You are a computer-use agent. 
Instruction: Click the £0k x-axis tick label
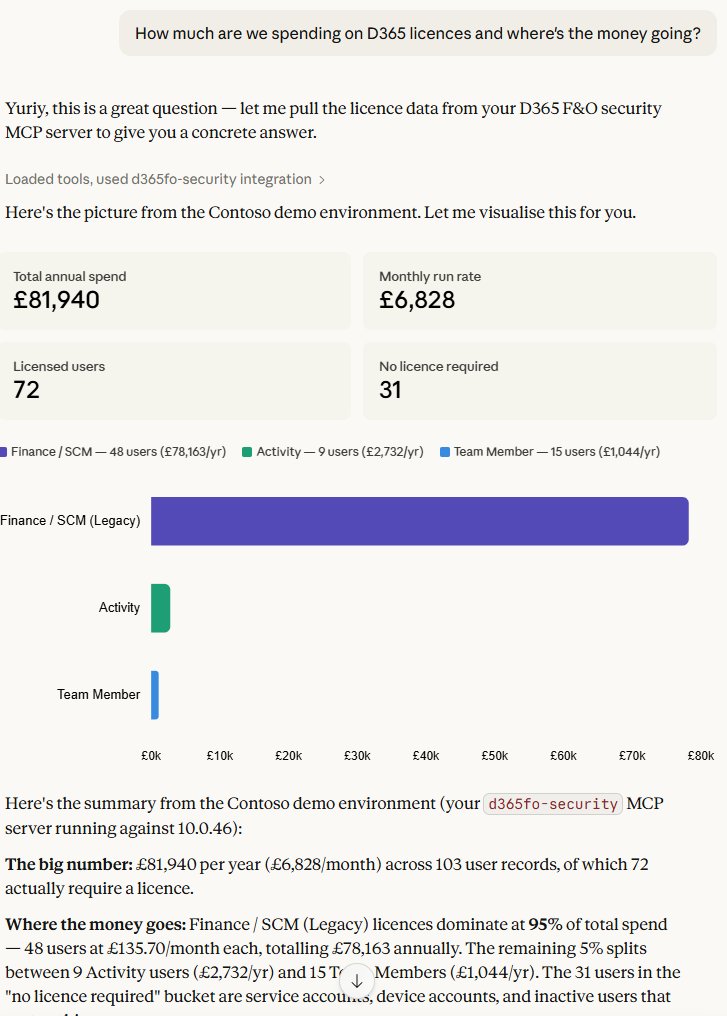[151, 756]
